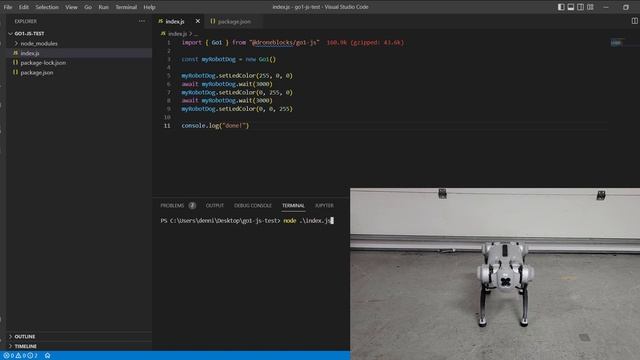
Task: Open the Go menu
Action: coord(88,7)
